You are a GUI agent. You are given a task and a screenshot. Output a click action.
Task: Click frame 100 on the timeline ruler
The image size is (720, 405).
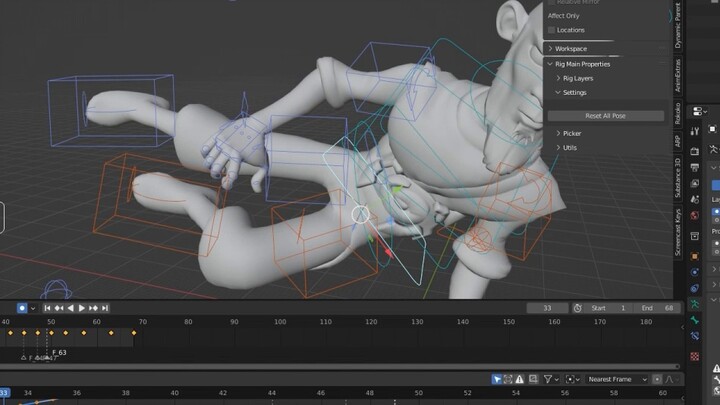(x=280, y=322)
